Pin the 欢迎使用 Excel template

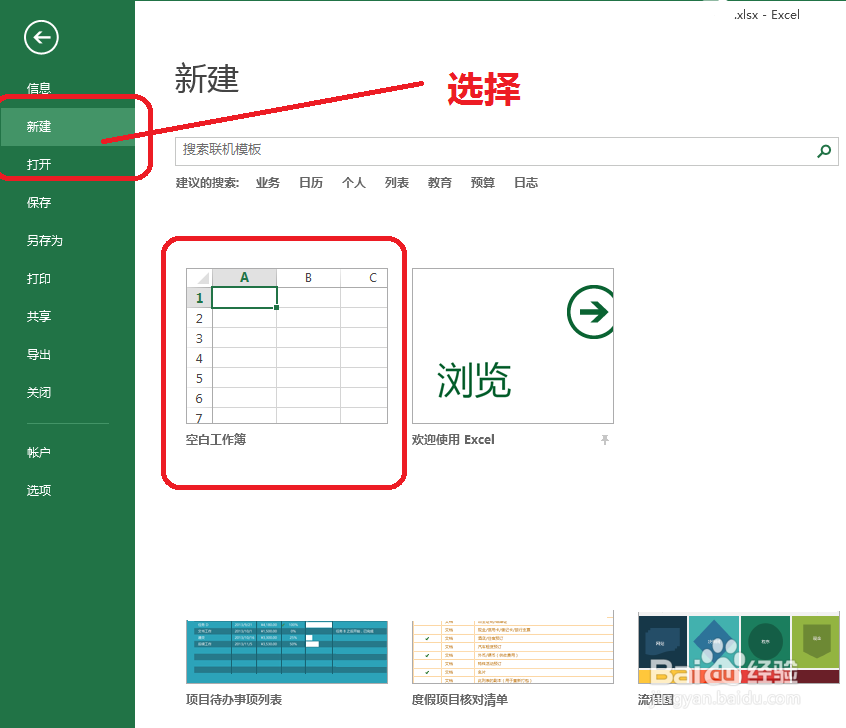click(x=606, y=440)
